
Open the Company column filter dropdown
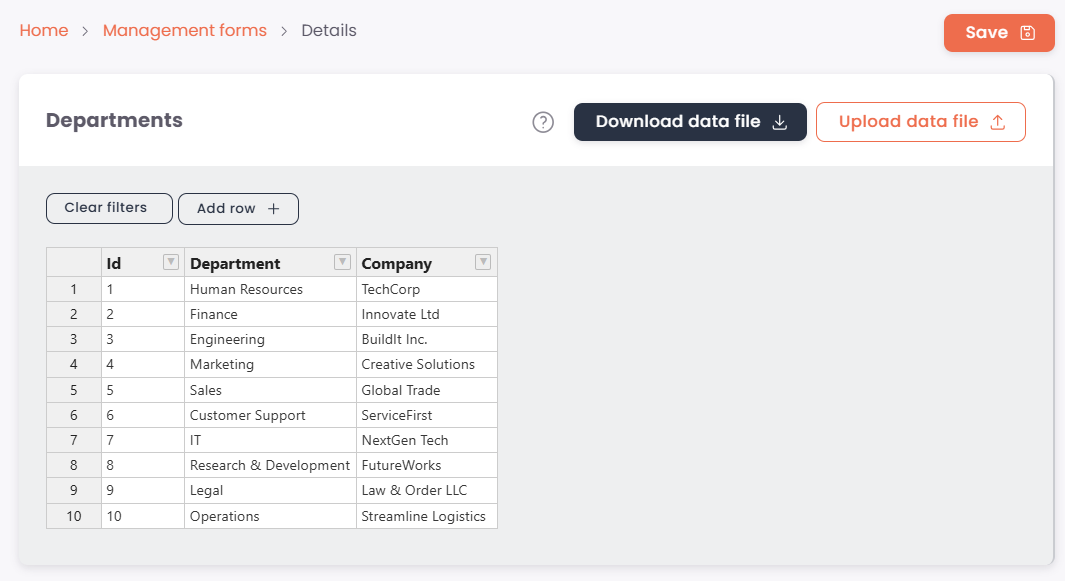pos(483,262)
